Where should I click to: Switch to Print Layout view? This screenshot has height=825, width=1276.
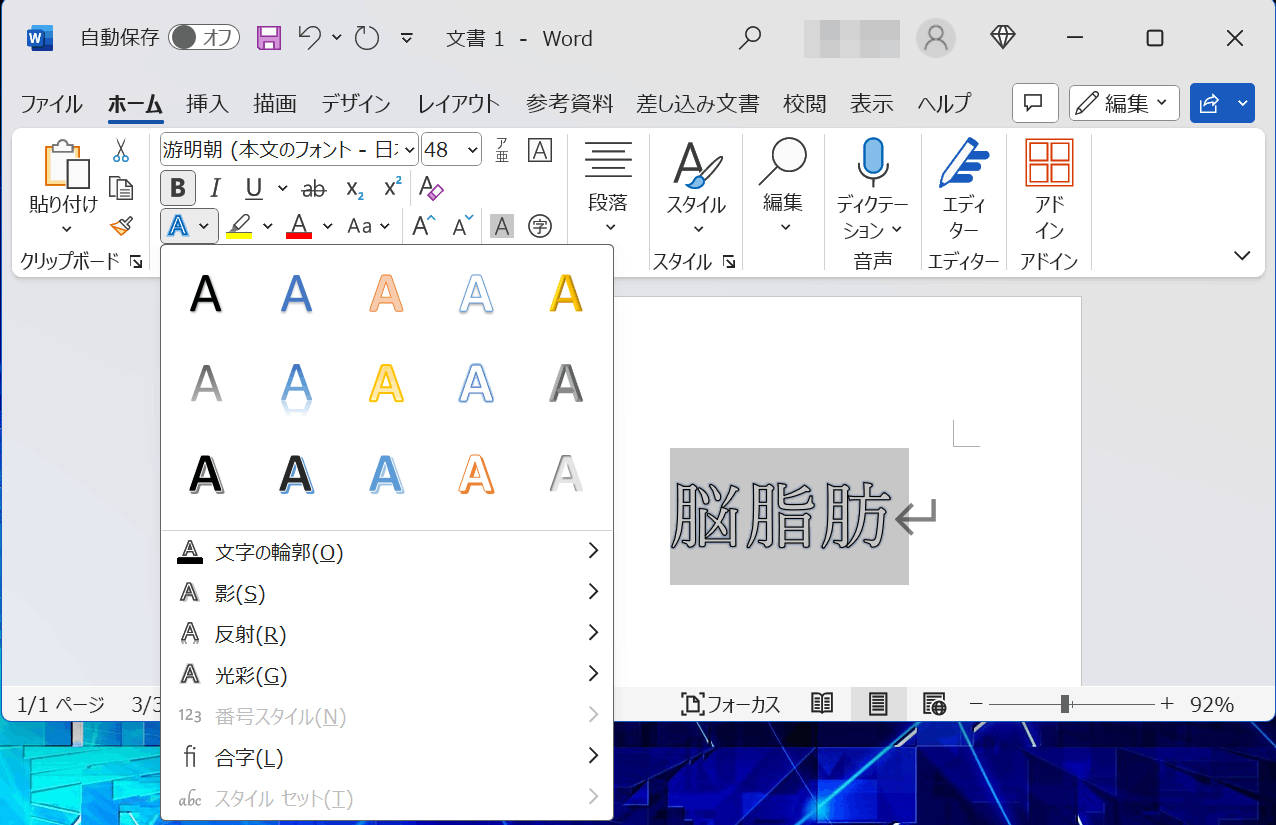tap(878, 704)
